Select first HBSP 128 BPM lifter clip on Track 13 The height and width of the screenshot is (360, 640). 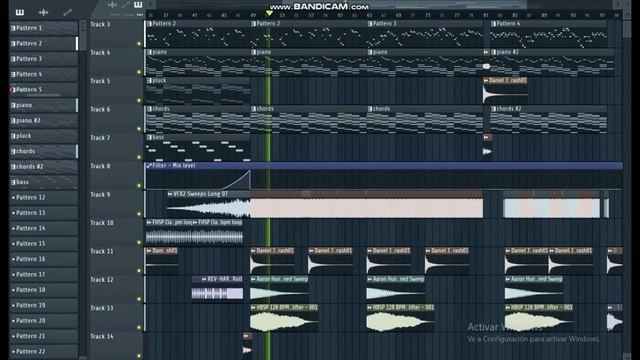(284, 318)
